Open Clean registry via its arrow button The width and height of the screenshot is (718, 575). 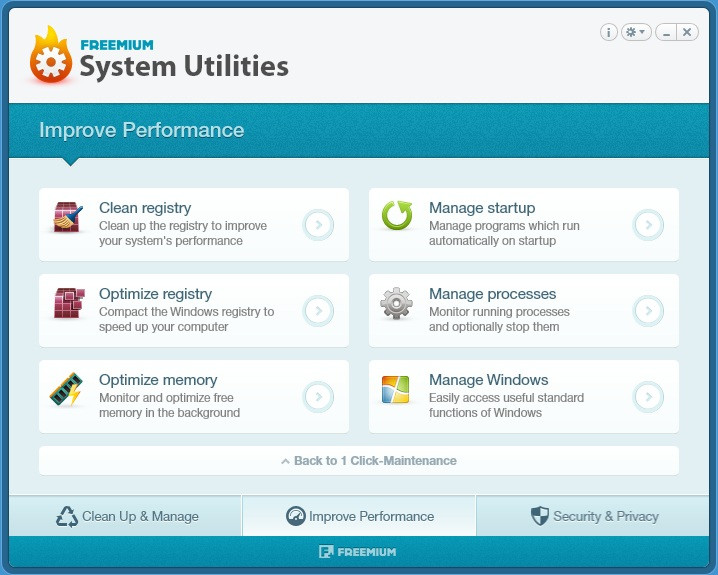point(318,225)
